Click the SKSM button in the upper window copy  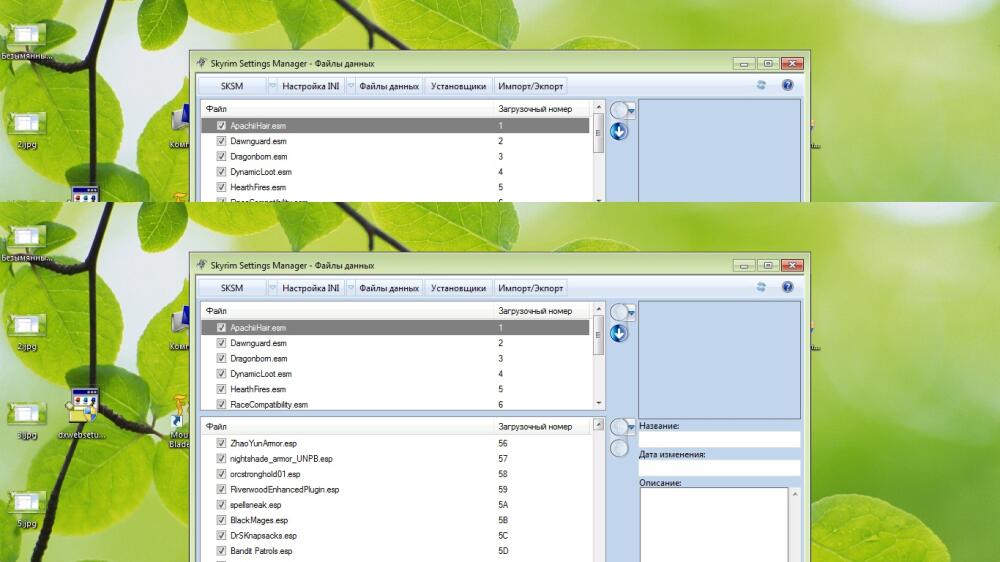coord(232,85)
